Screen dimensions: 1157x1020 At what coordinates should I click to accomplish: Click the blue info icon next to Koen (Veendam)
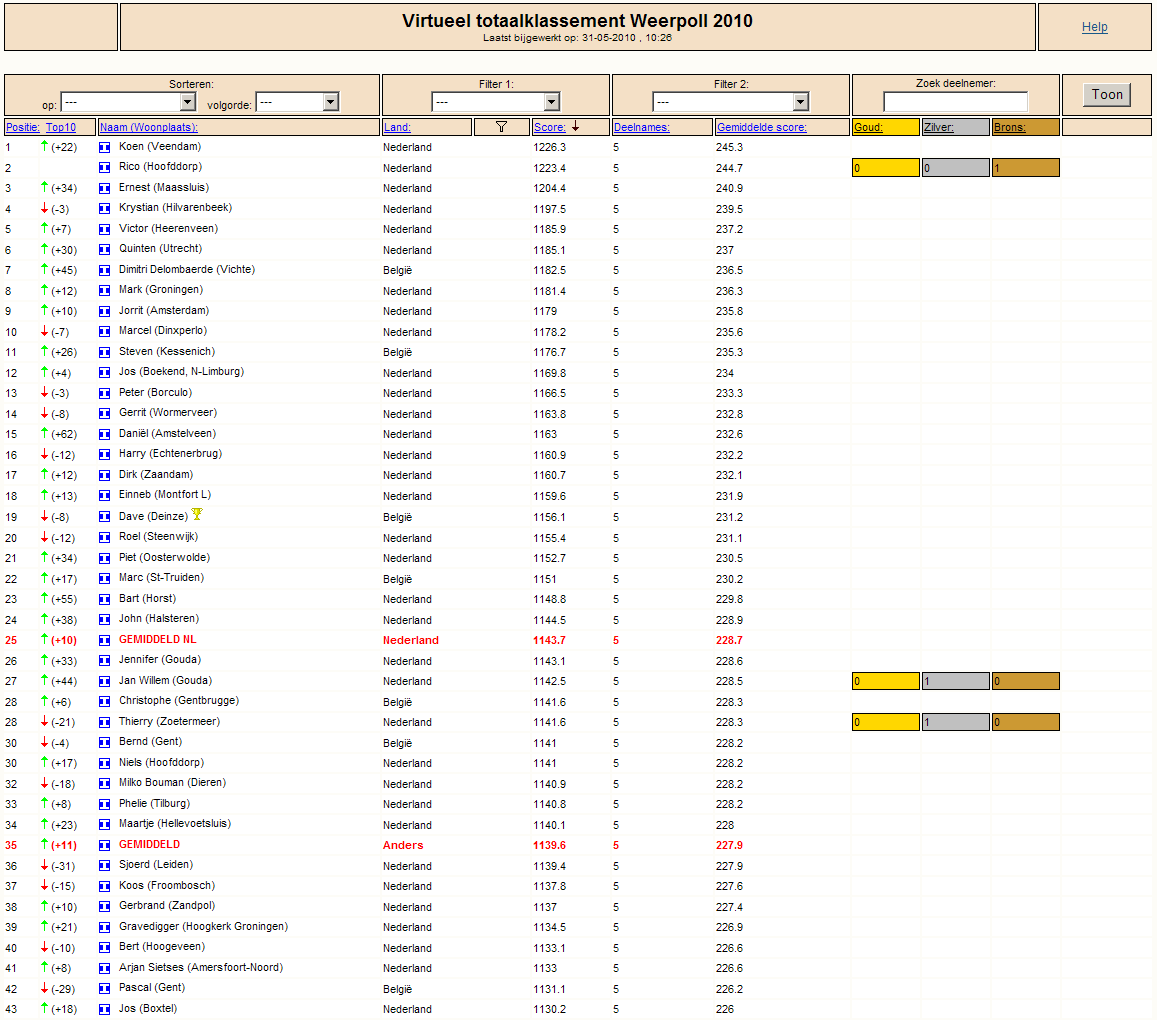(105, 147)
